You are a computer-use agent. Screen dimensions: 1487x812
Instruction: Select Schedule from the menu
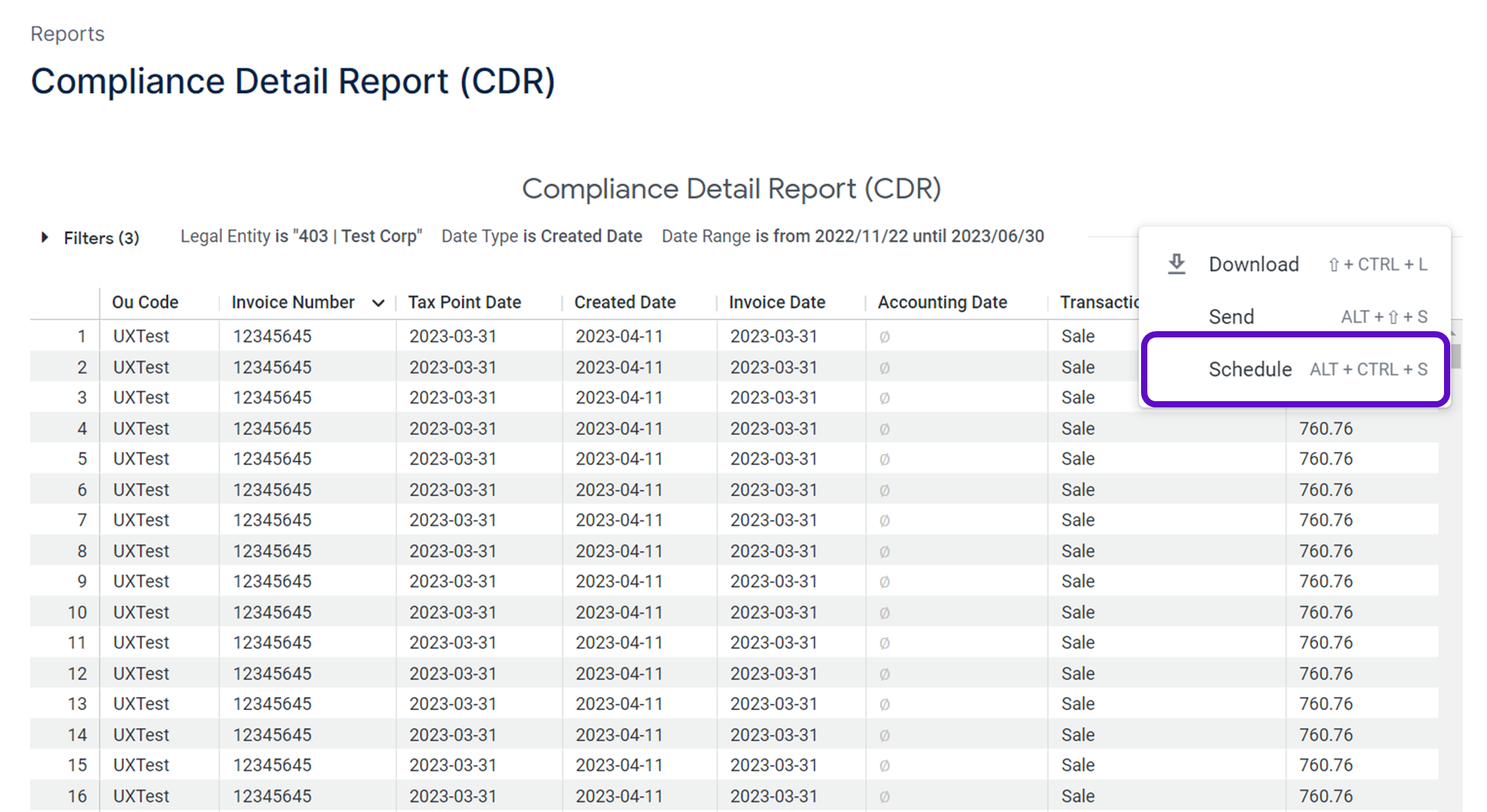coord(1249,369)
